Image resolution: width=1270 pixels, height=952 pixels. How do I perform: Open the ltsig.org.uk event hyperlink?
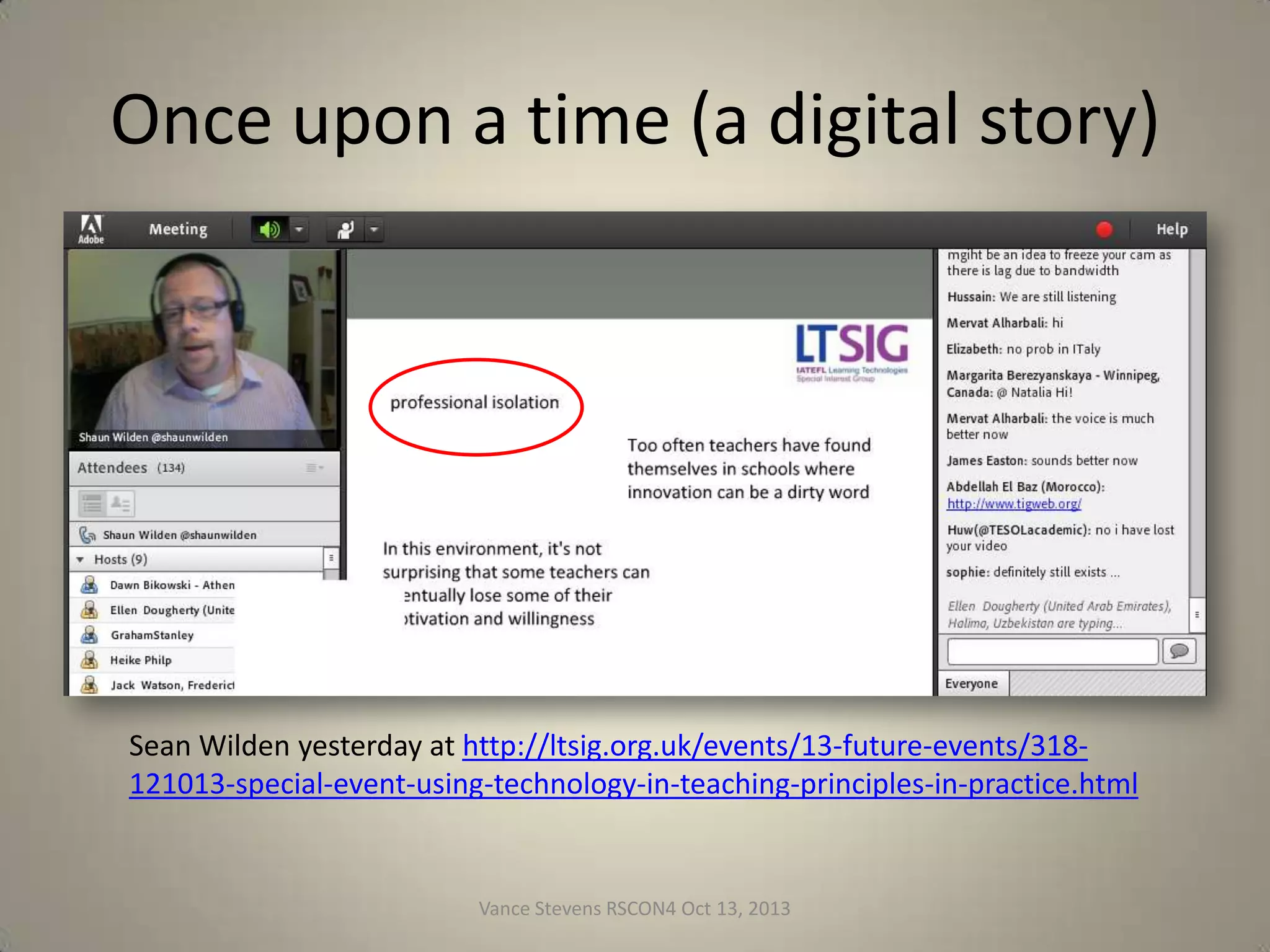point(634,765)
